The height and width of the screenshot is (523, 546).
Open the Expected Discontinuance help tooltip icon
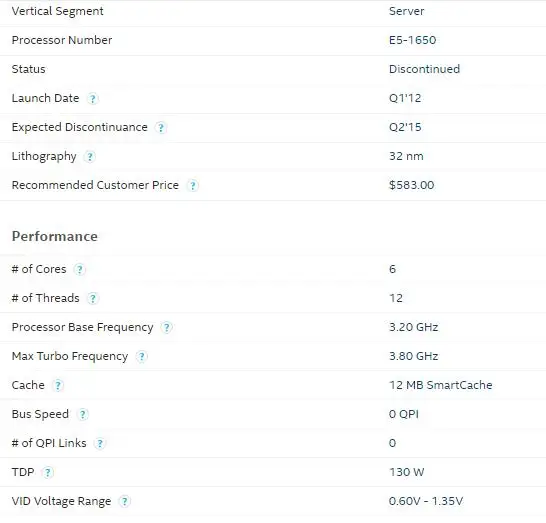[161, 128]
